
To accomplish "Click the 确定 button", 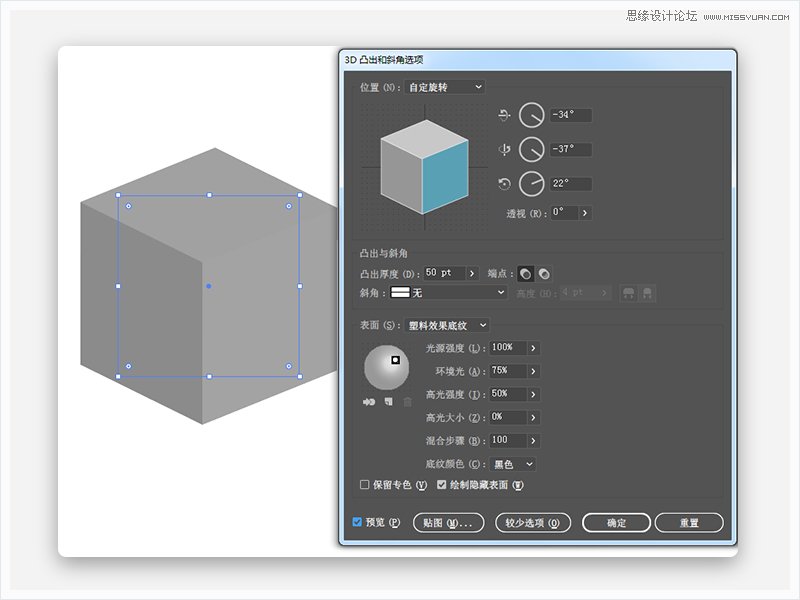I will pyautogui.click(x=616, y=522).
